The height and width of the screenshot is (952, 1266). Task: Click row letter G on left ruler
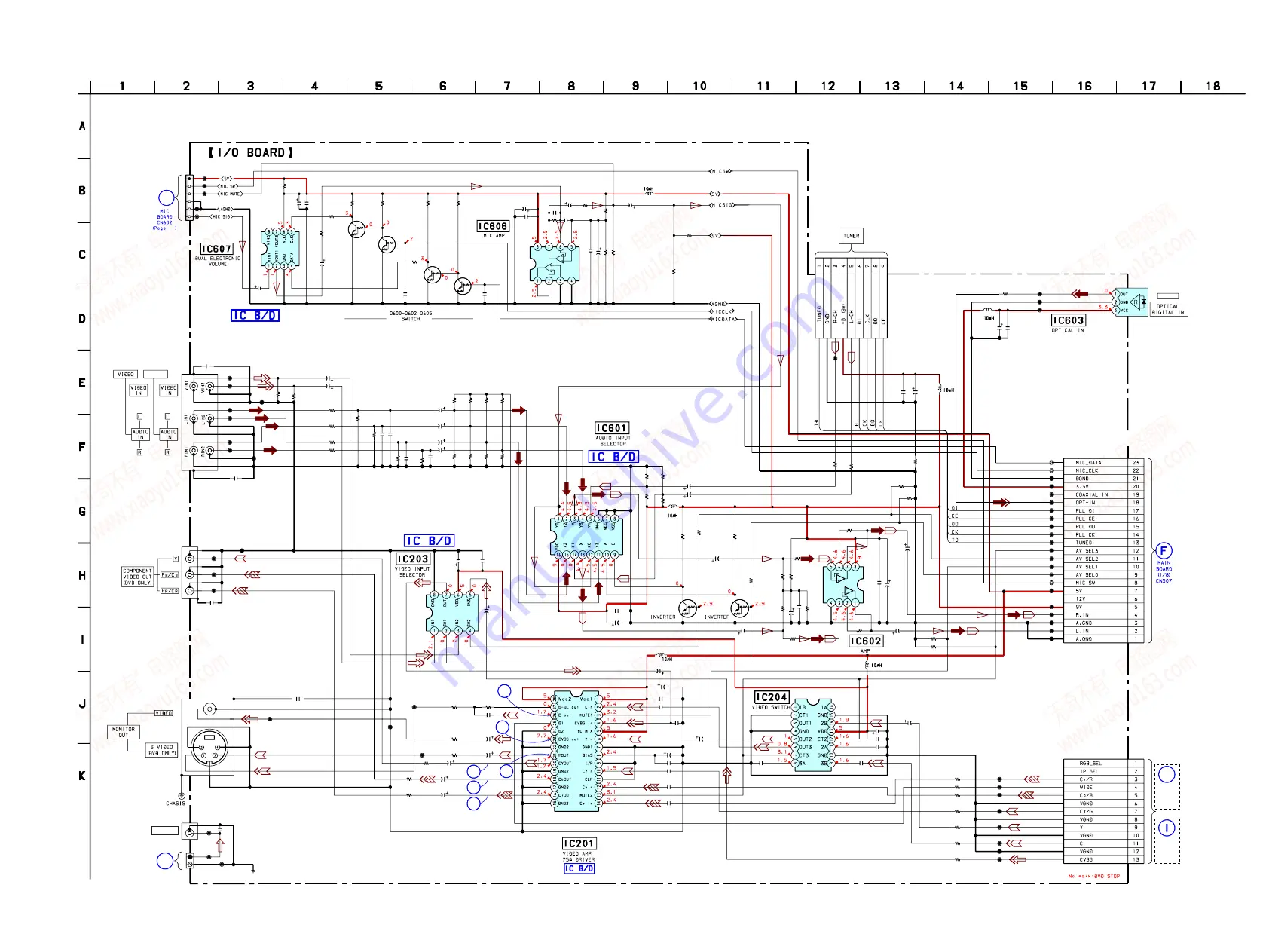coord(82,511)
